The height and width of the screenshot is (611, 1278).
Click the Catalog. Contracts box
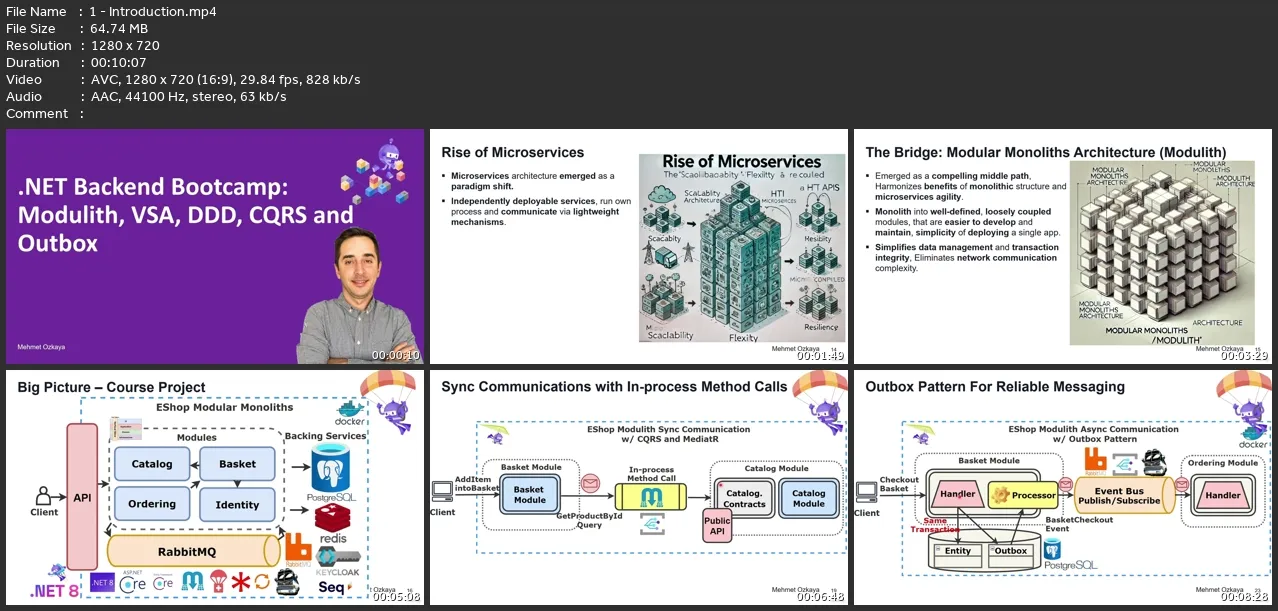[744, 498]
